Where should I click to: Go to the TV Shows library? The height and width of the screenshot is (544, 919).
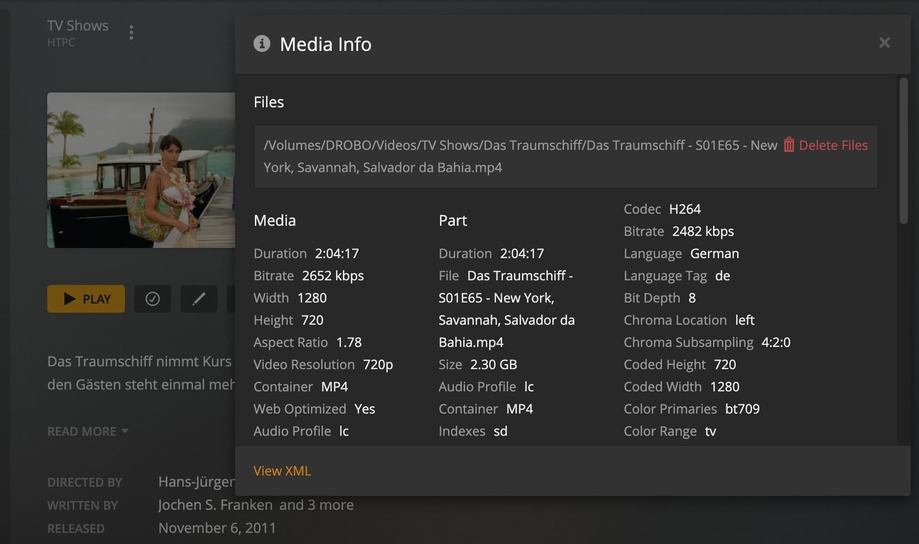pos(78,25)
